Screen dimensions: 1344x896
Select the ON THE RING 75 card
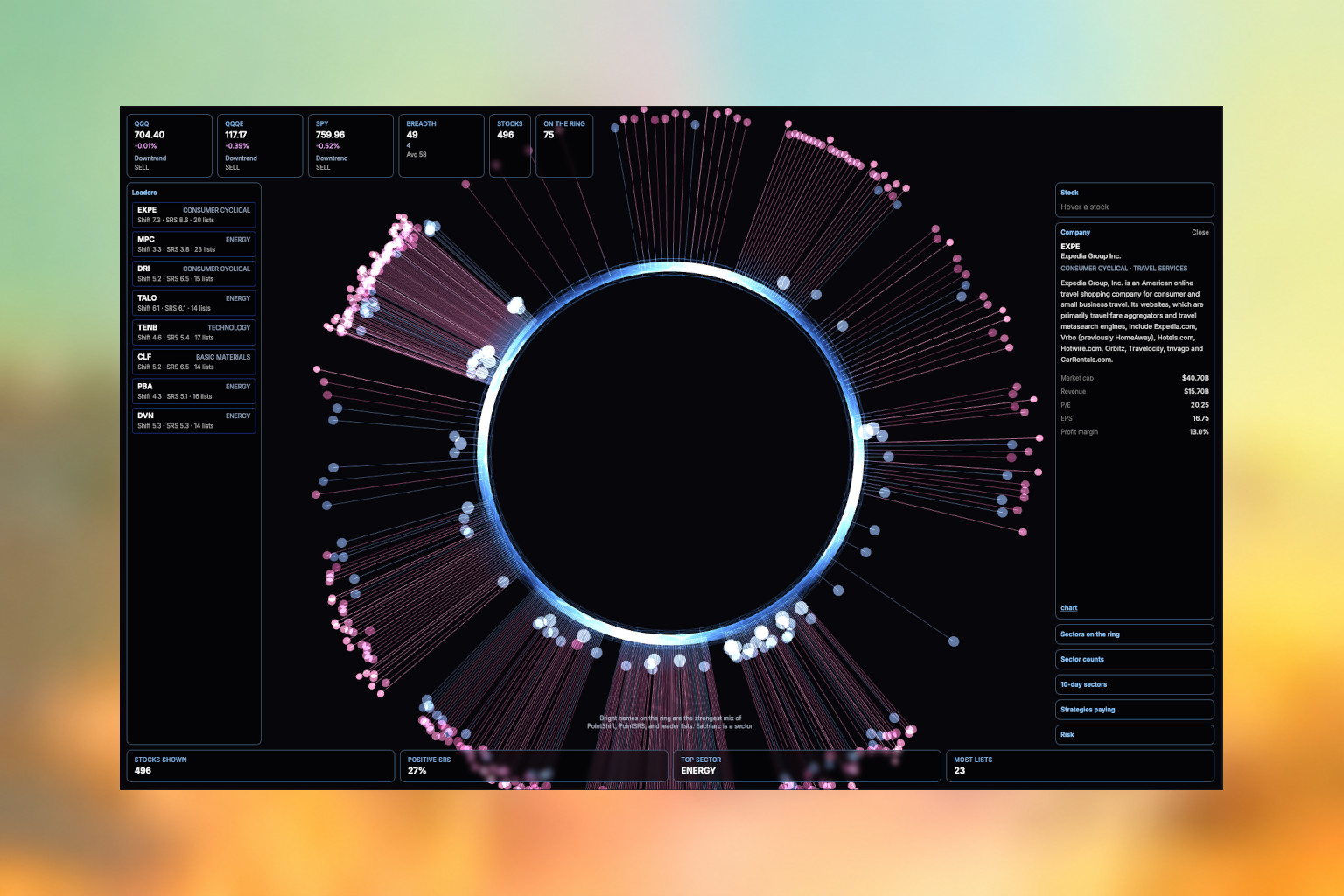pos(564,145)
